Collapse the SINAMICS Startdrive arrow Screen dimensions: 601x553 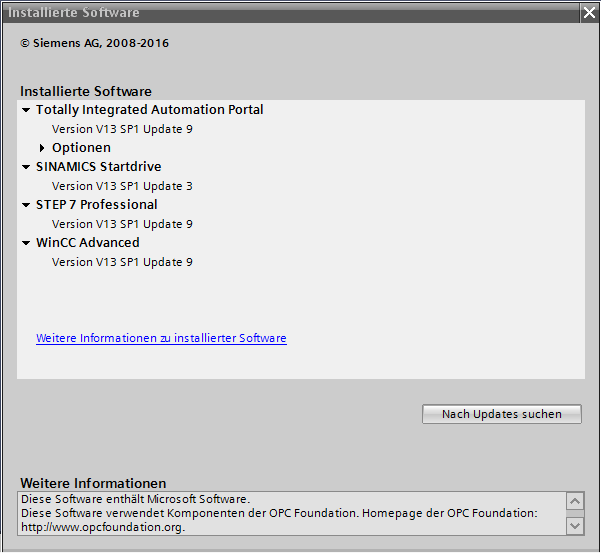(x=26, y=167)
